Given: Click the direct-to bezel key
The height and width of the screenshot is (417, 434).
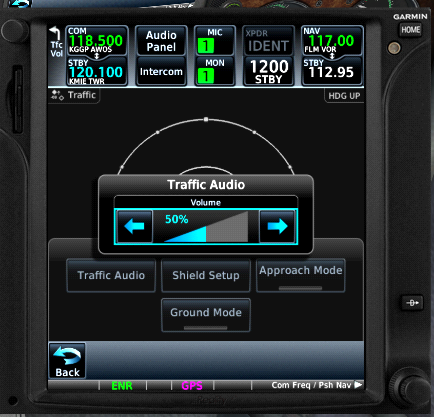Looking at the screenshot, I should pyautogui.click(x=412, y=303).
